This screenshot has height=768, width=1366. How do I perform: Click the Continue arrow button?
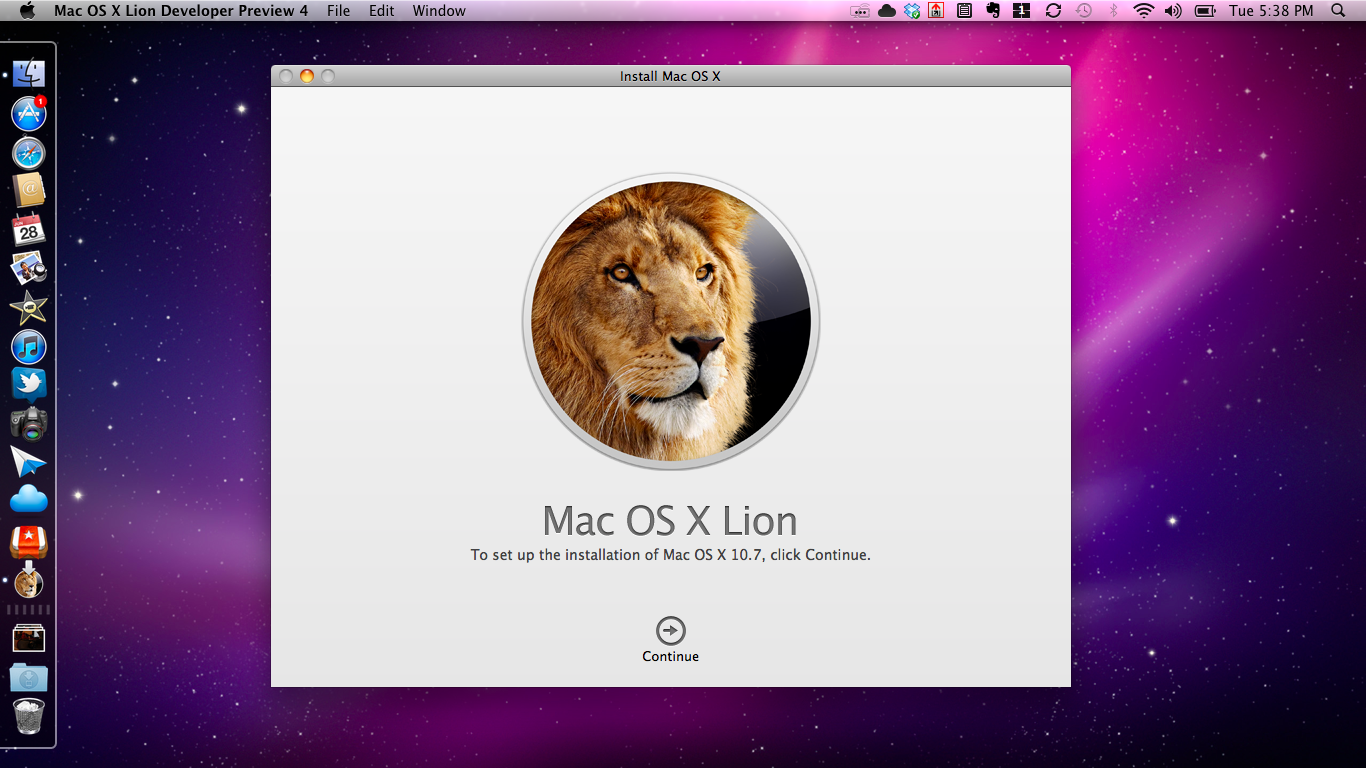671,631
